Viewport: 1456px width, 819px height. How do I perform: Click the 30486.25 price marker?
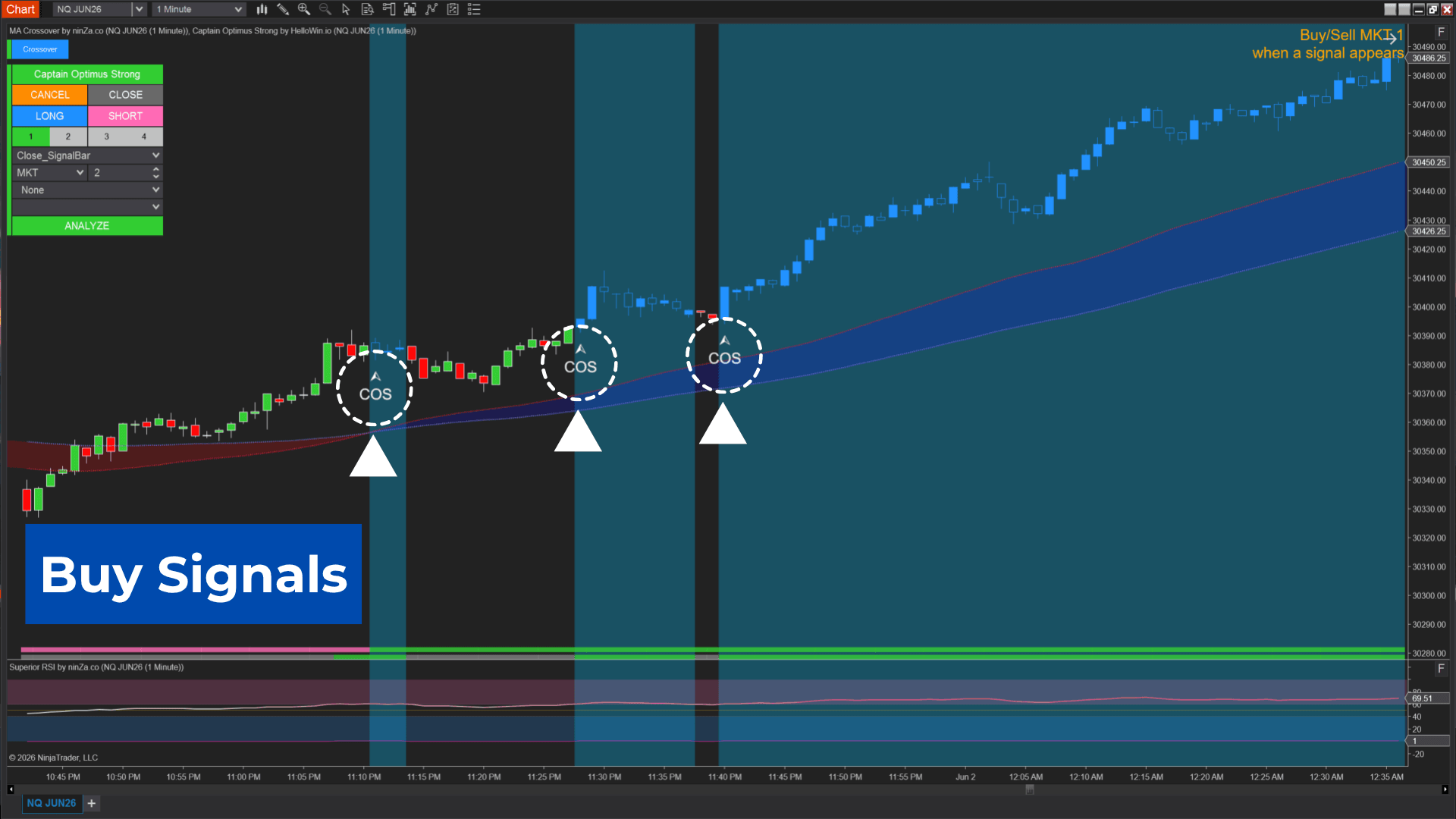pyautogui.click(x=1429, y=58)
